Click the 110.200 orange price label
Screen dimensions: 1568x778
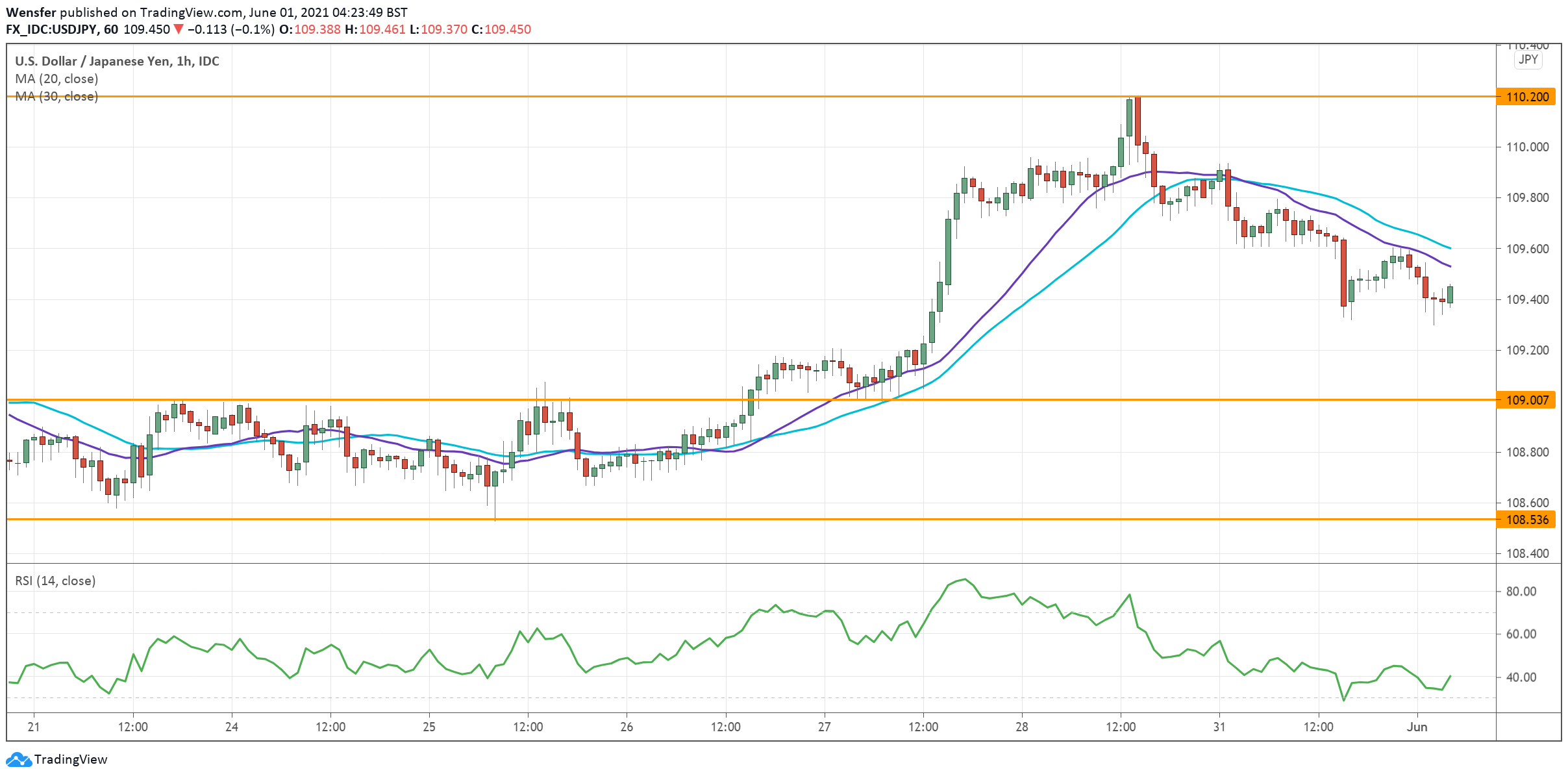[1526, 97]
